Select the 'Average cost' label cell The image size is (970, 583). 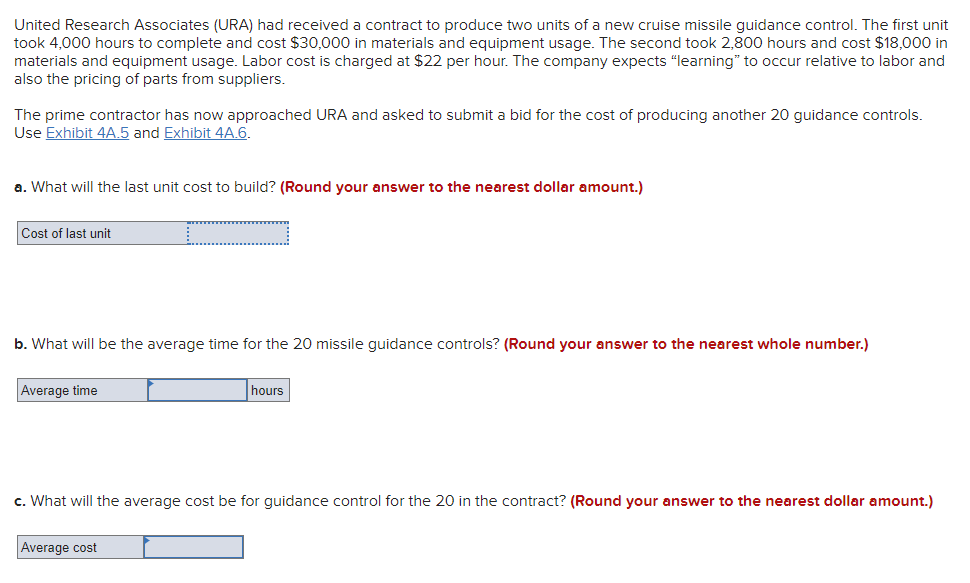pyautogui.click(x=80, y=547)
